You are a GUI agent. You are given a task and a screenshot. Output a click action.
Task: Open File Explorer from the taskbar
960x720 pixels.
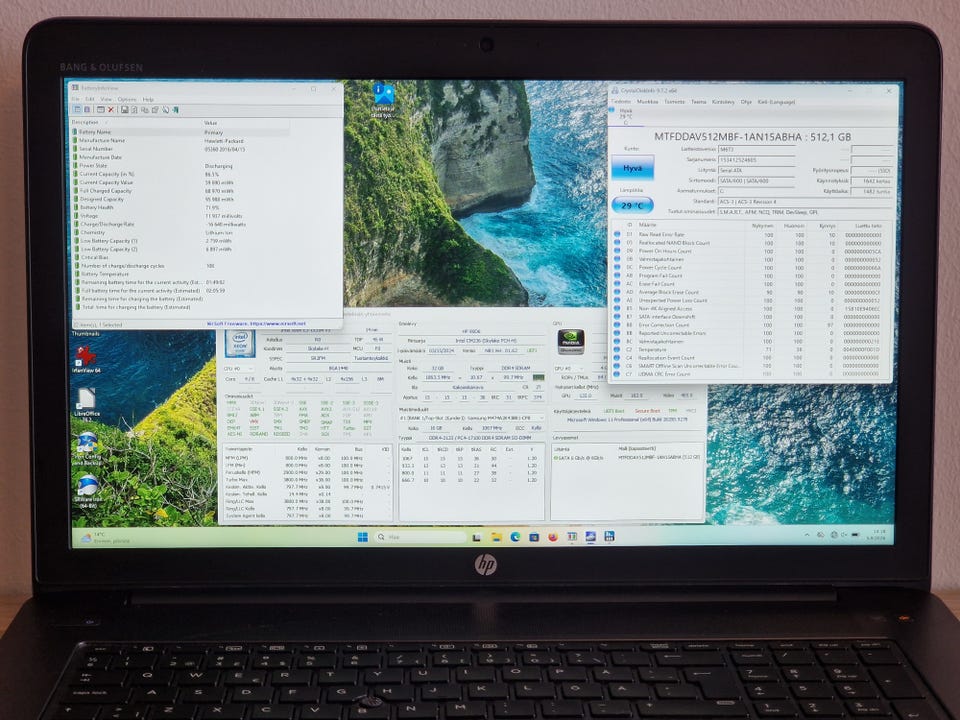point(497,537)
